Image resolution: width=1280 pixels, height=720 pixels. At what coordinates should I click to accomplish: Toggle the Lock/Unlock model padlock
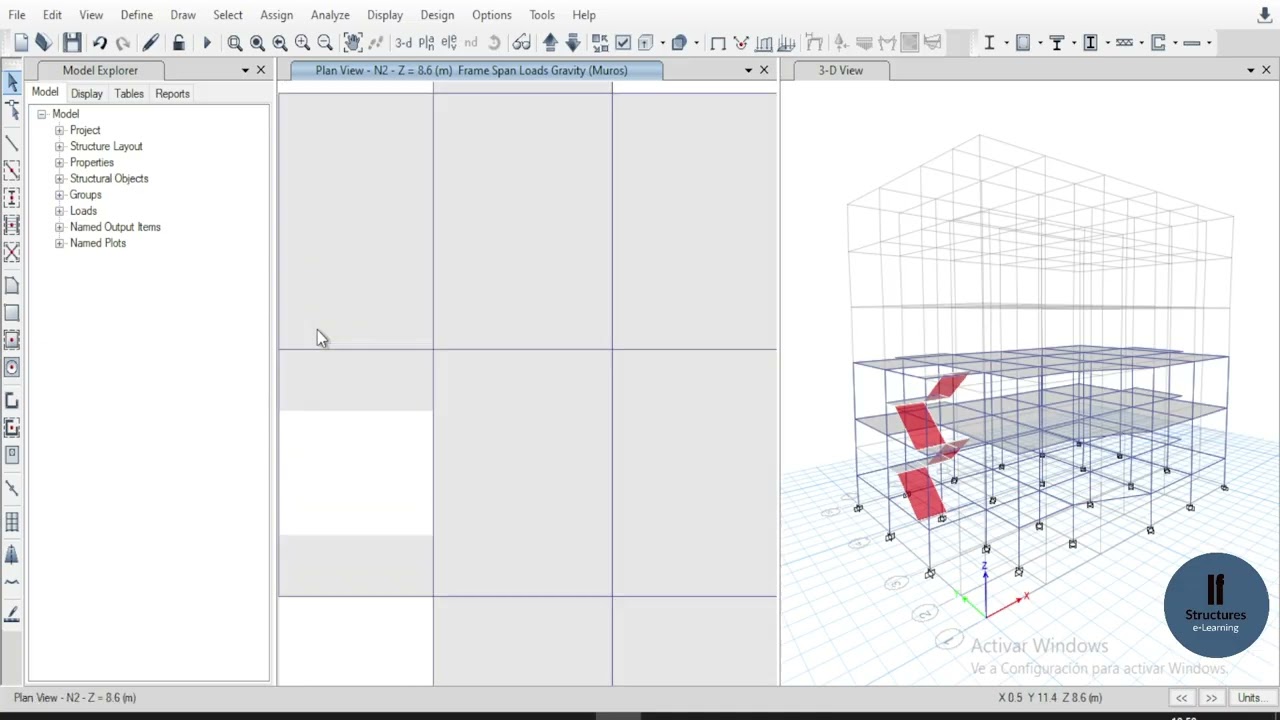pyautogui.click(x=178, y=42)
